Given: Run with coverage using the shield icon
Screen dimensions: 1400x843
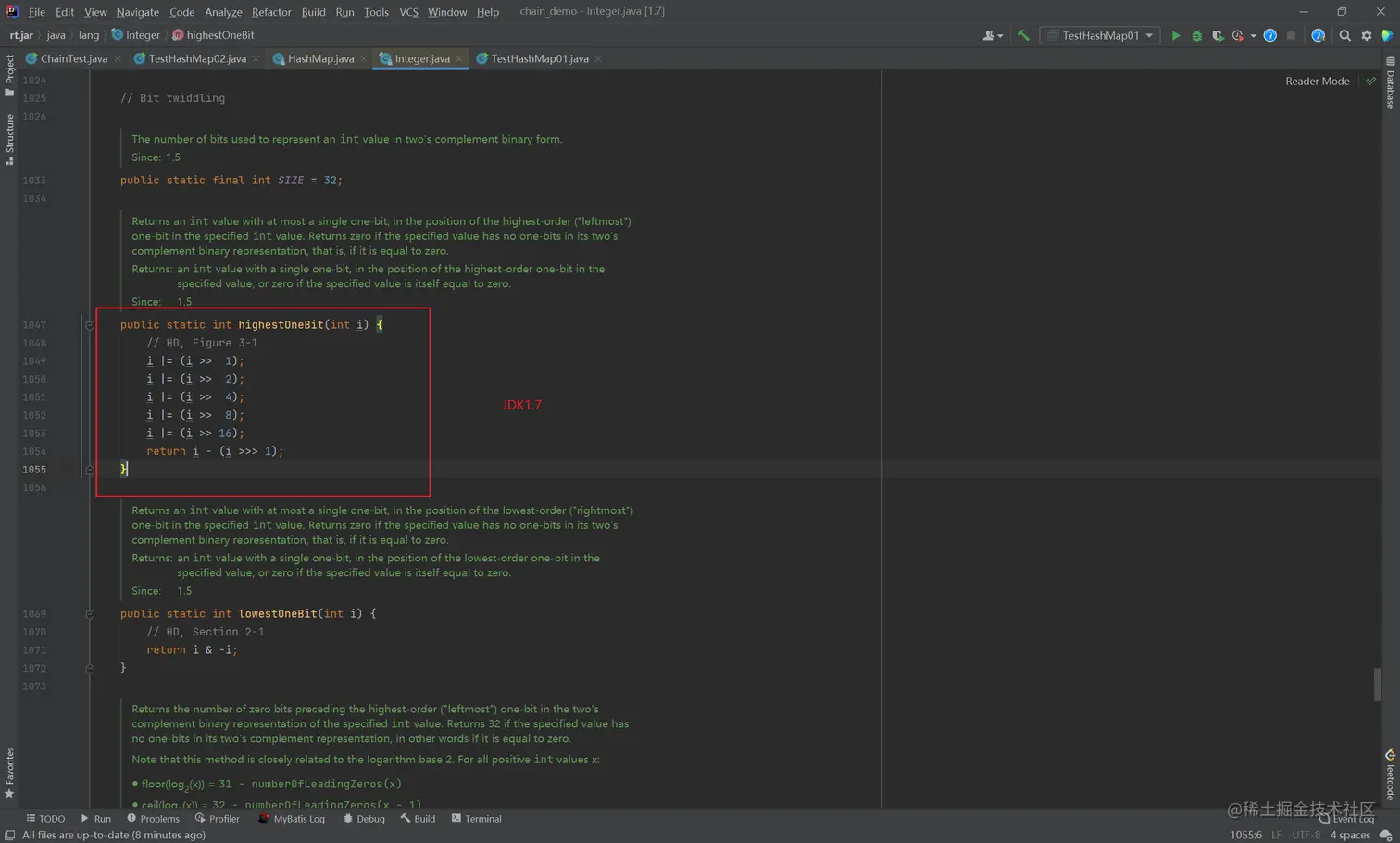Looking at the screenshot, I should tap(1218, 35).
